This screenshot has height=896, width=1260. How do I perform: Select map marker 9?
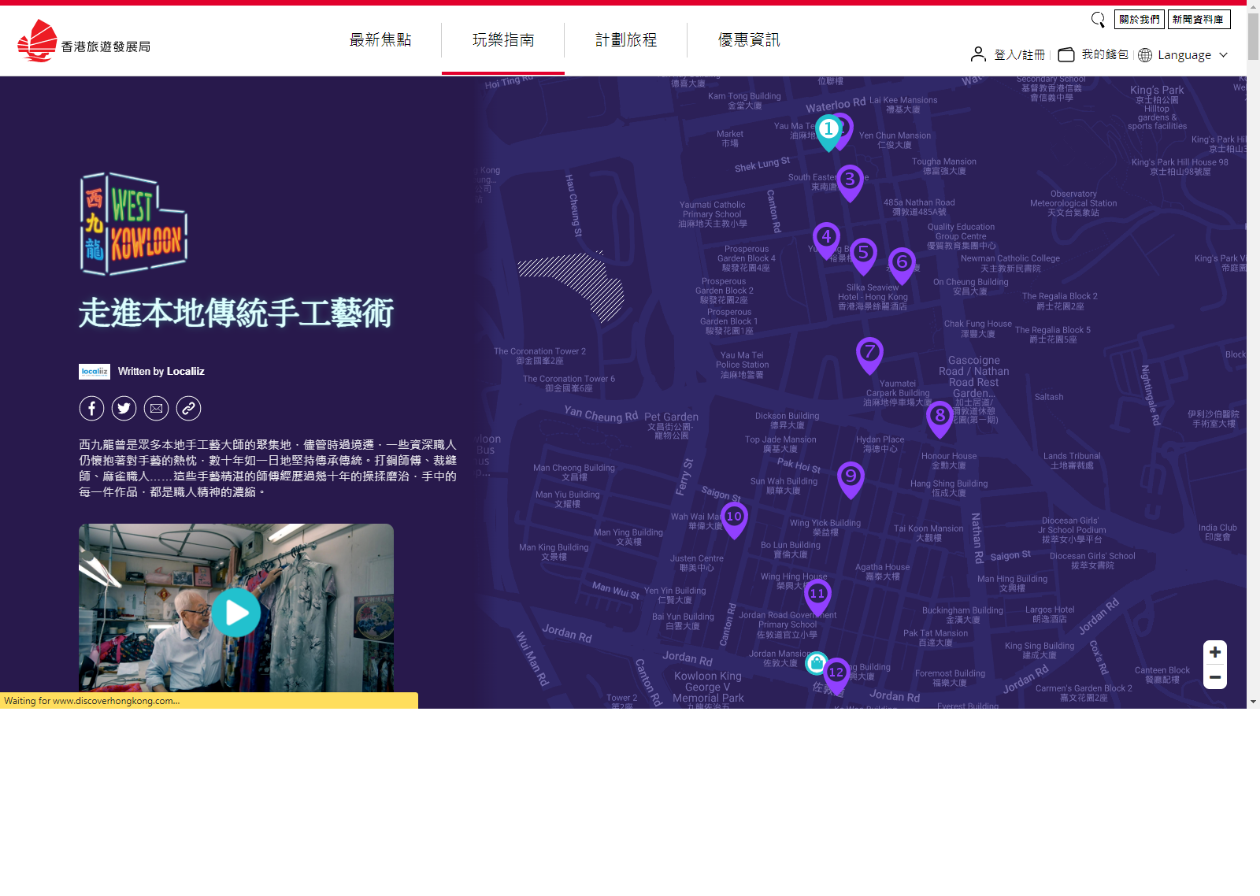(x=850, y=479)
